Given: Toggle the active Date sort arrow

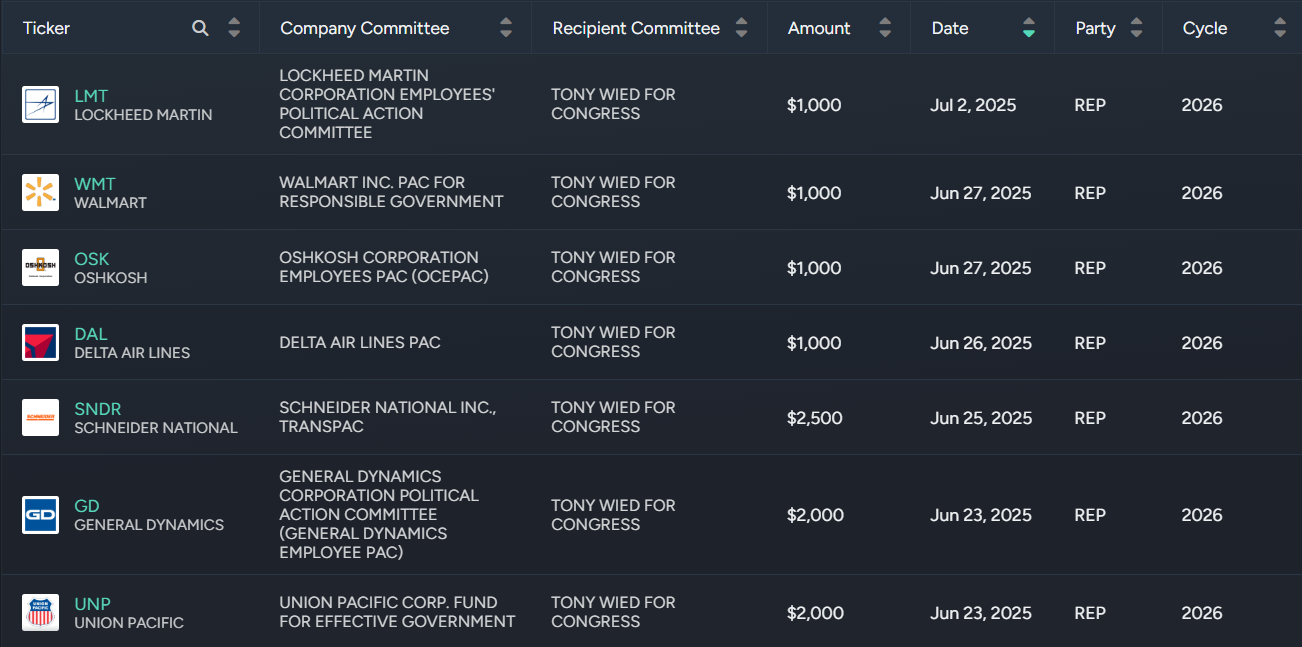Looking at the screenshot, I should (1029, 28).
